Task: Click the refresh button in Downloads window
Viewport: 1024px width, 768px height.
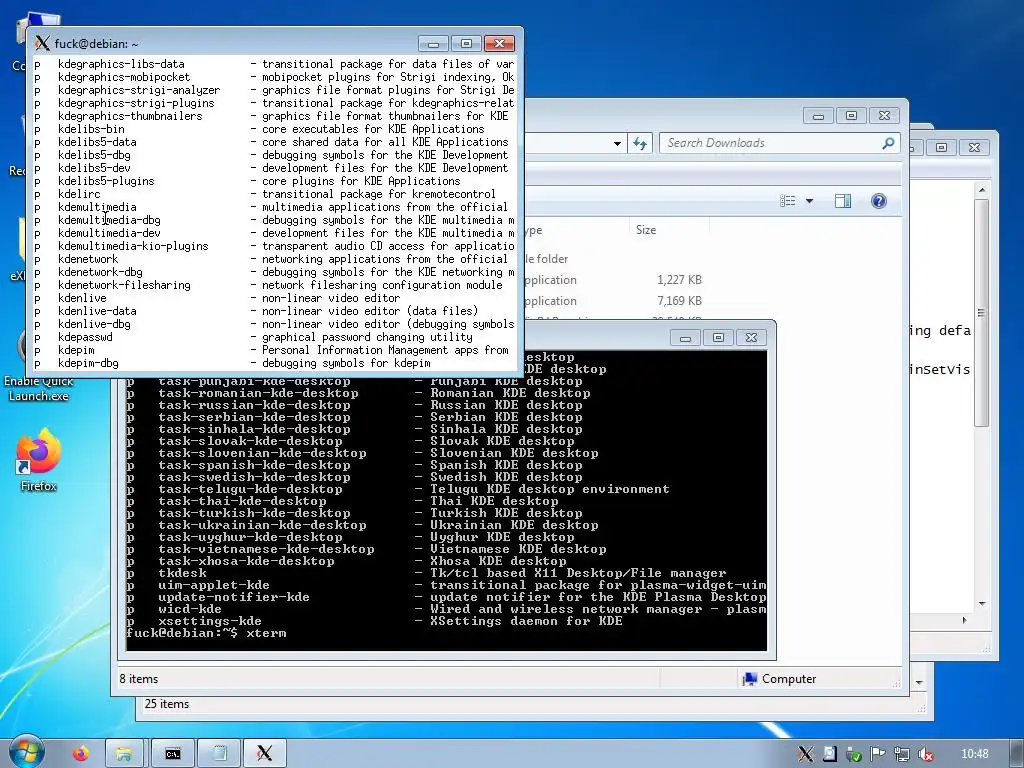Action: pyautogui.click(x=639, y=143)
